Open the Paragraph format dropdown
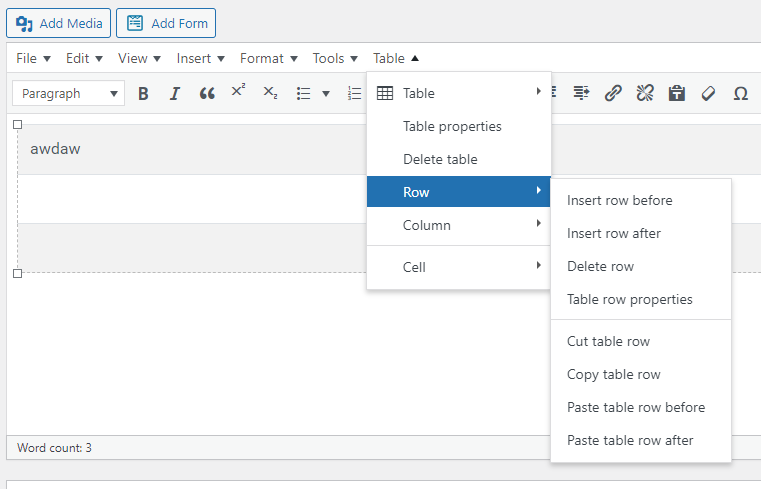The height and width of the screenshot is (489, 761). click(x=68, y=93)
